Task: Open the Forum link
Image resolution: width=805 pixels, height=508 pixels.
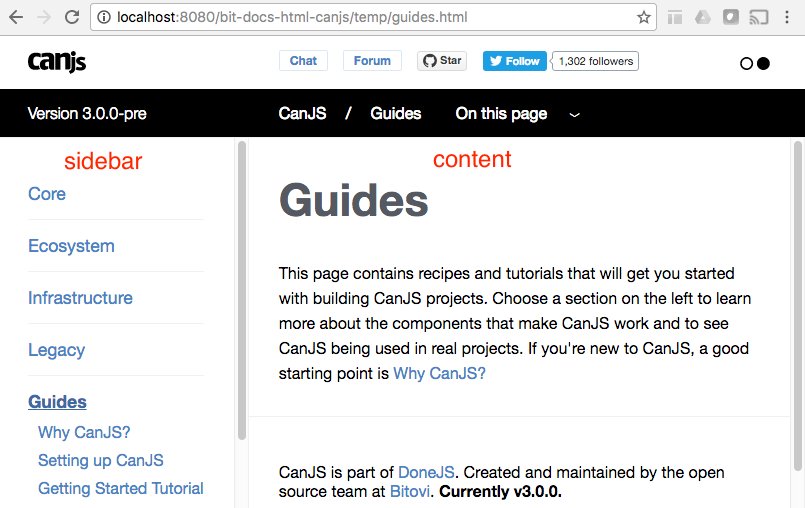Action: coord(372,61)
